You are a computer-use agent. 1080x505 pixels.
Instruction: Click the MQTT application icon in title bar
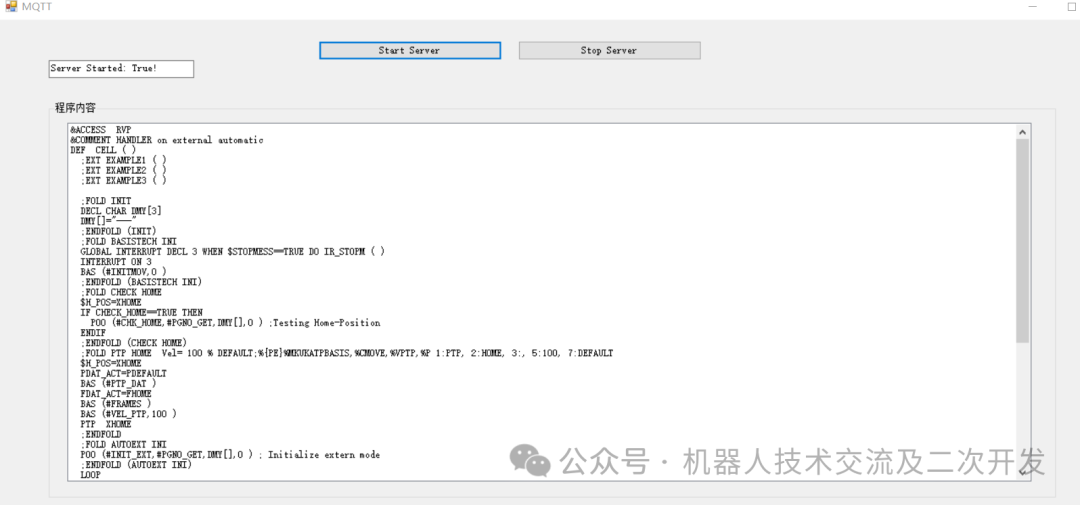pyautogui.click(x=11, y=6)
